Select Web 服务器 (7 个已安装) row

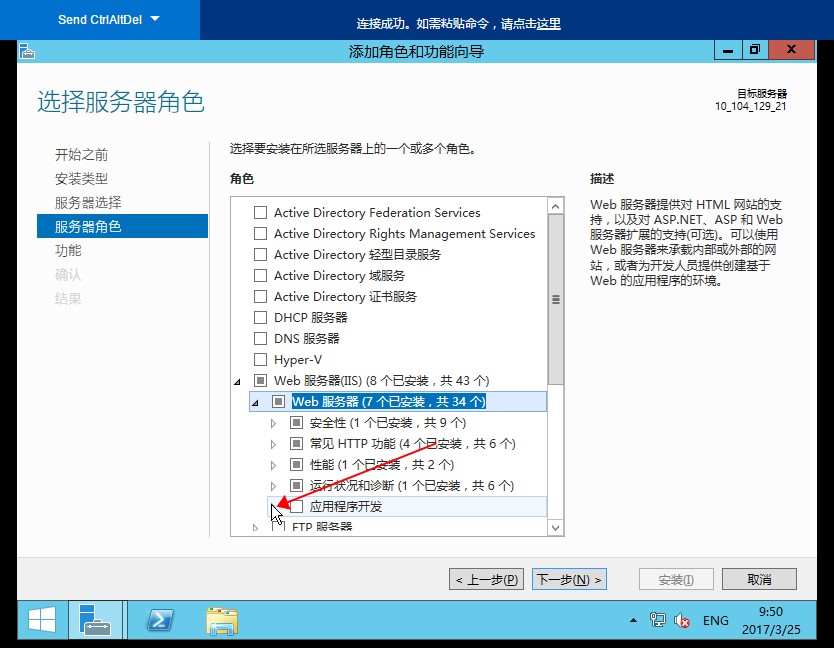398,402
